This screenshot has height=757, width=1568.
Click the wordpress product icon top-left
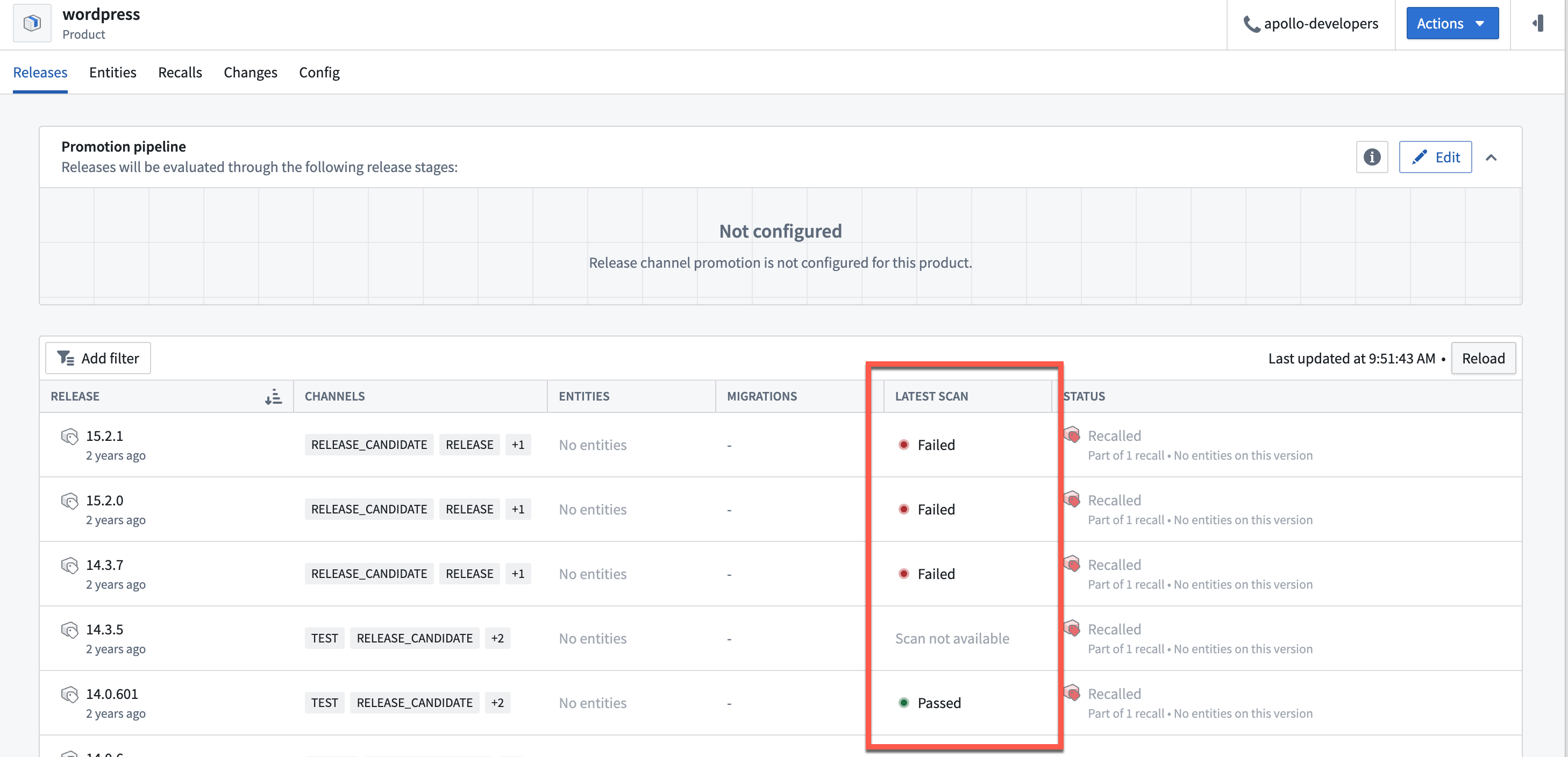click(31, 23)
